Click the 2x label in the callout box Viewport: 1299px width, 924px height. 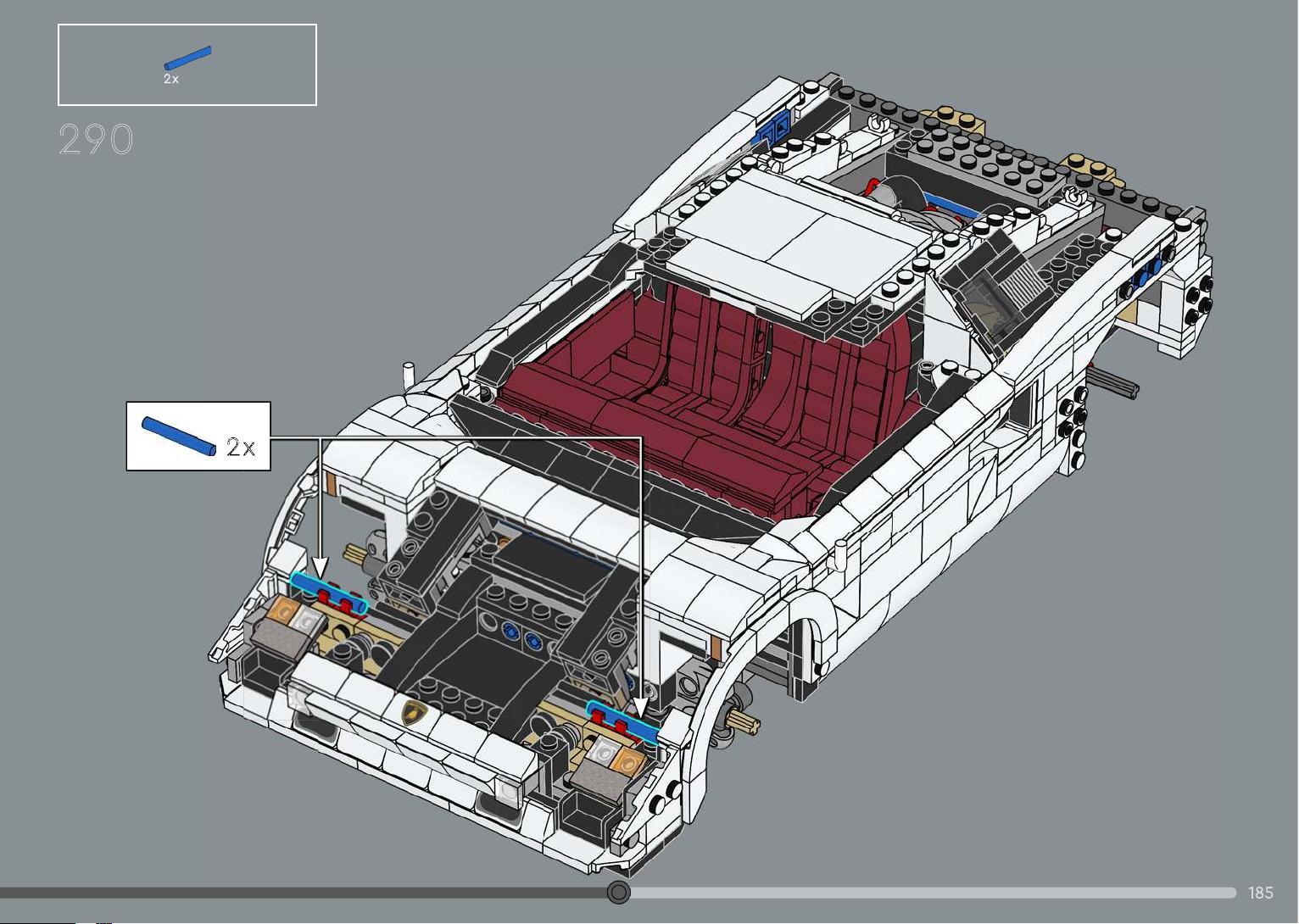(x=241, y=447)
